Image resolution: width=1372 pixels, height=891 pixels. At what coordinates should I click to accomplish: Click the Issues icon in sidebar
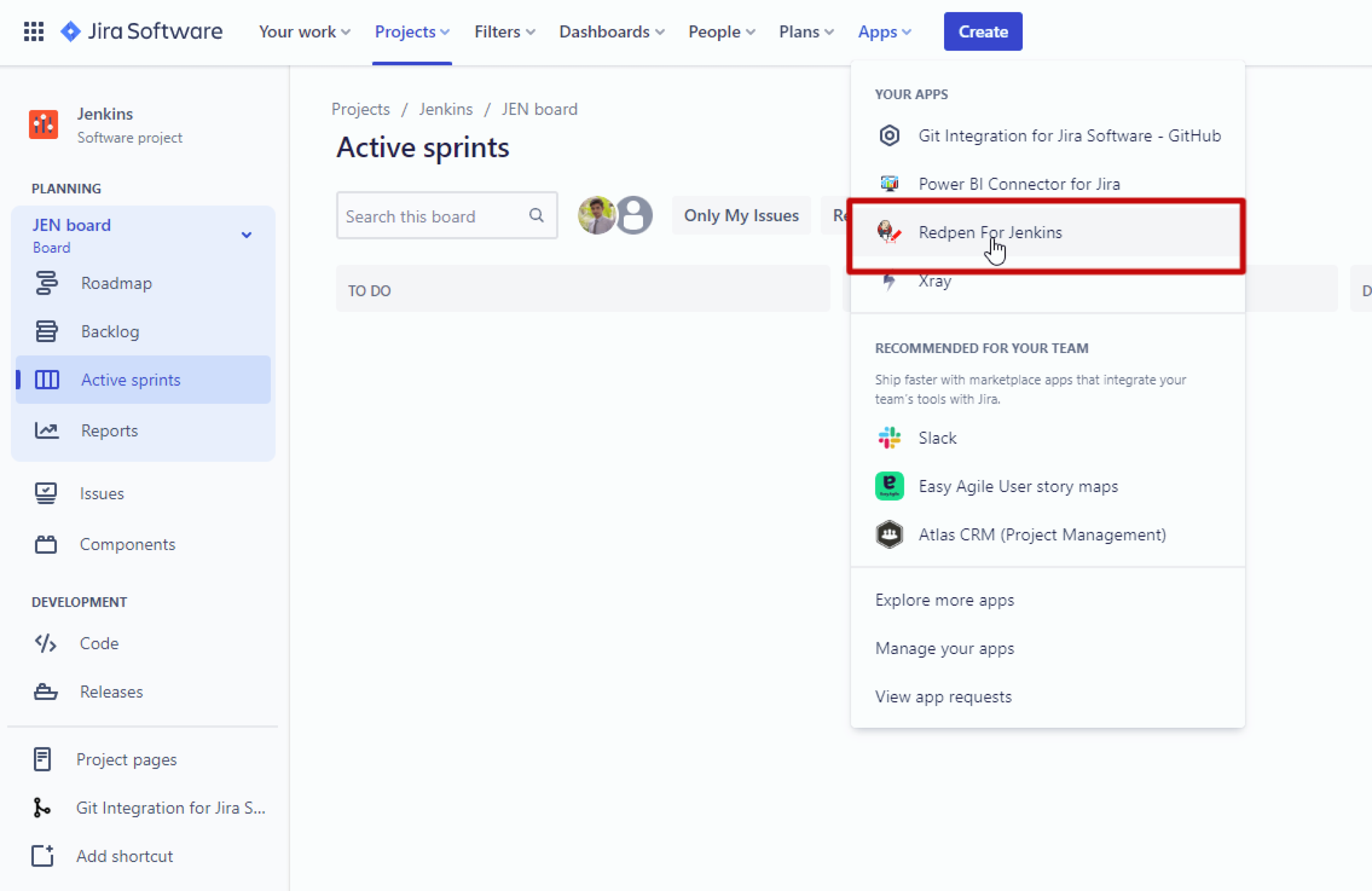click(x=46, y=494)
